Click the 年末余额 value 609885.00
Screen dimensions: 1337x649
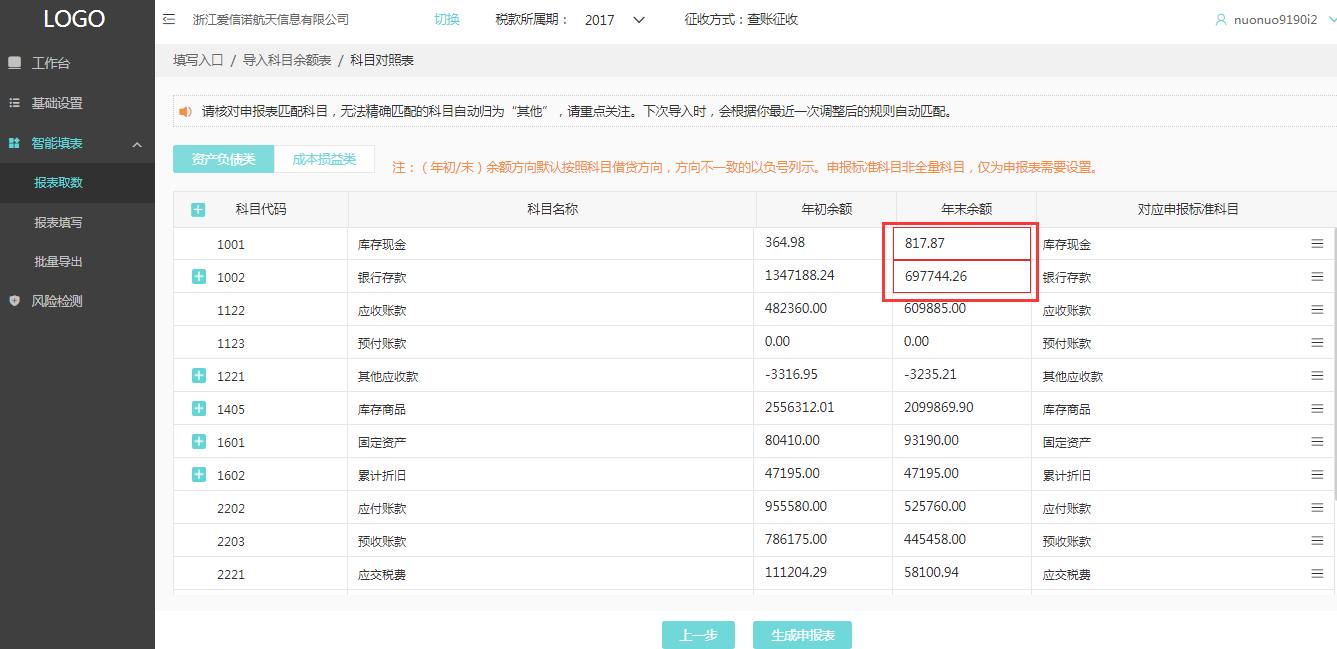coord(935,308)
